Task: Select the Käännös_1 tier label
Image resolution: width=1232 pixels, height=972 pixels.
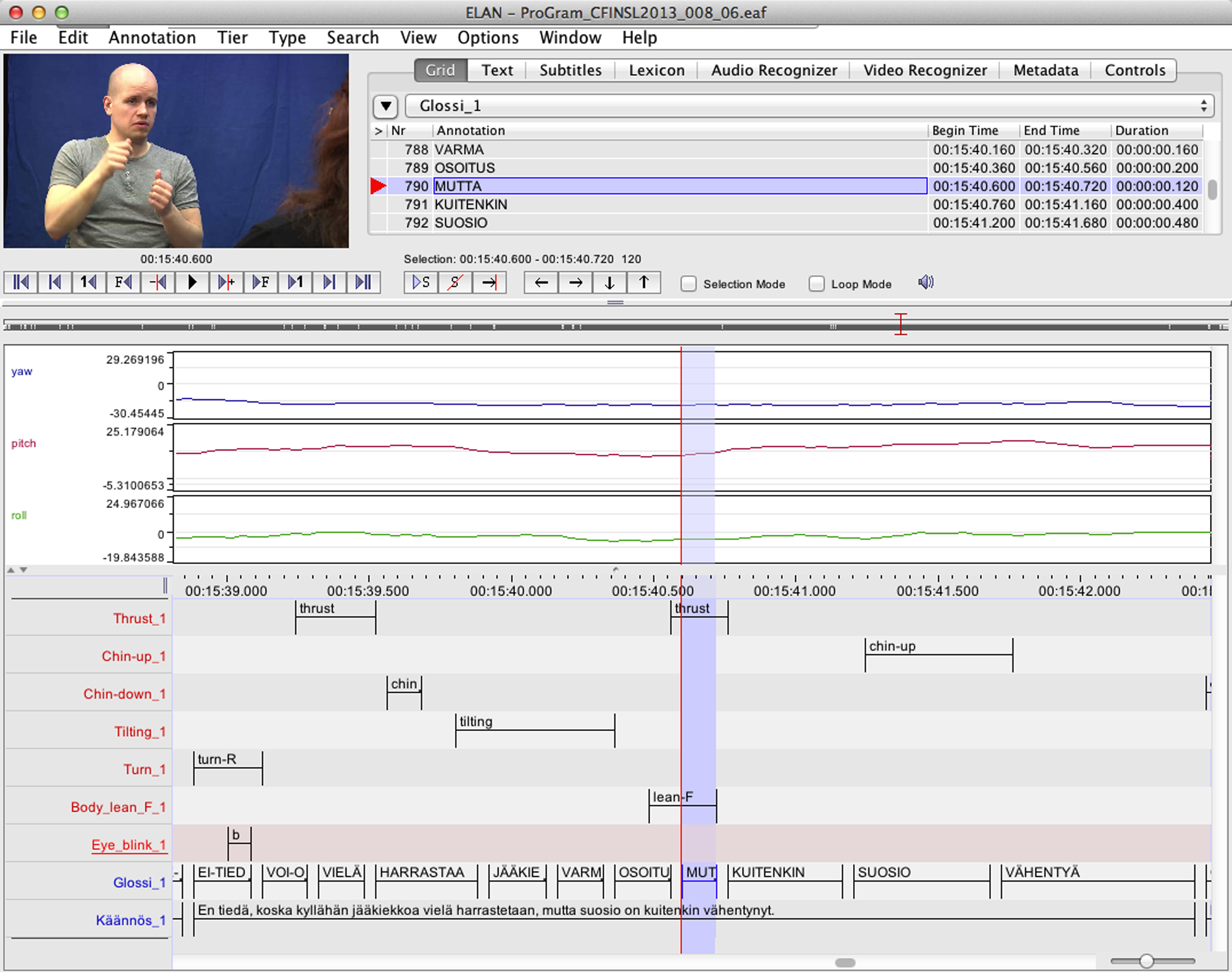Action: point(131,920)
